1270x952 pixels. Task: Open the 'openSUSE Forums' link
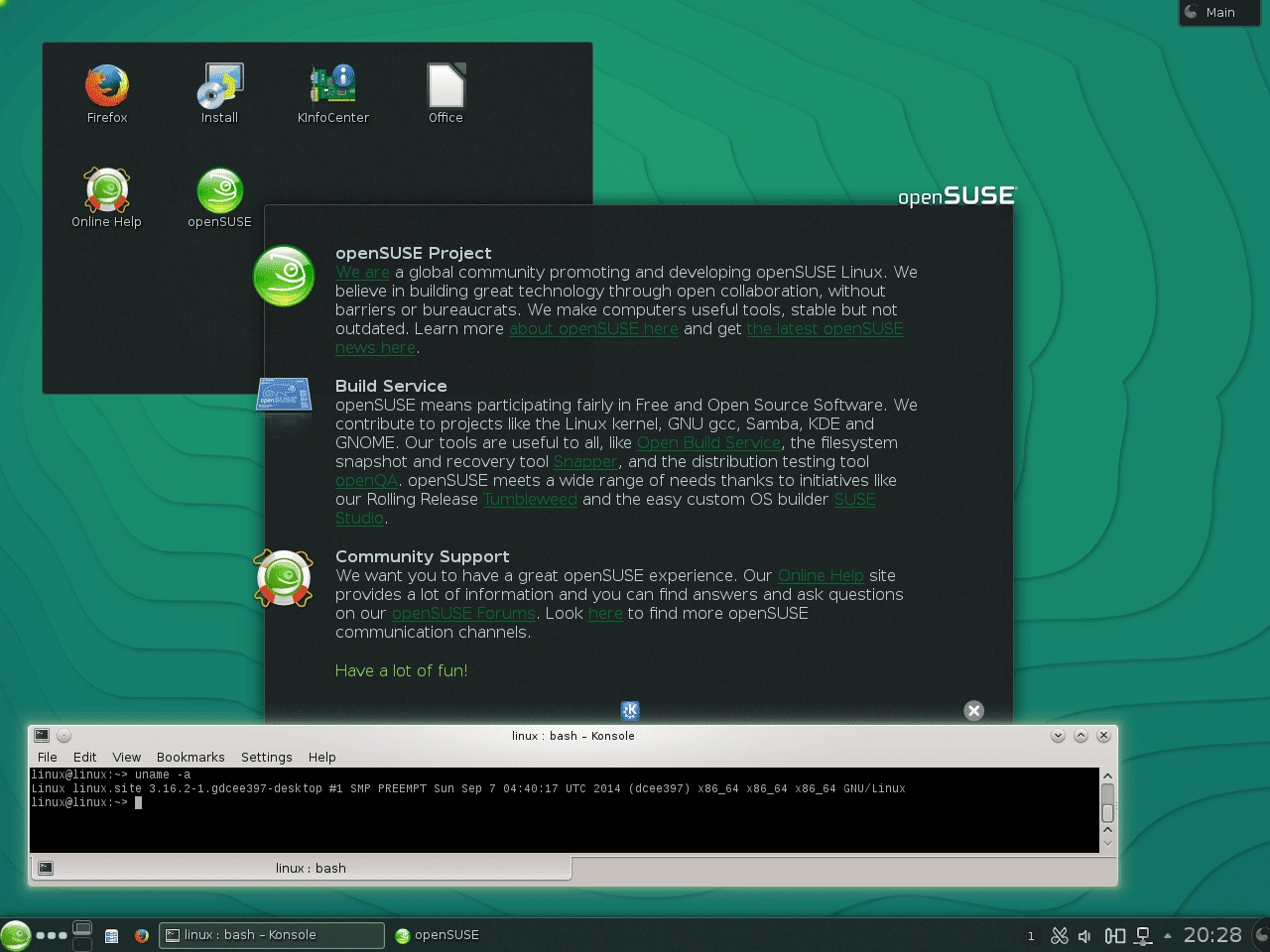[463, 613]
